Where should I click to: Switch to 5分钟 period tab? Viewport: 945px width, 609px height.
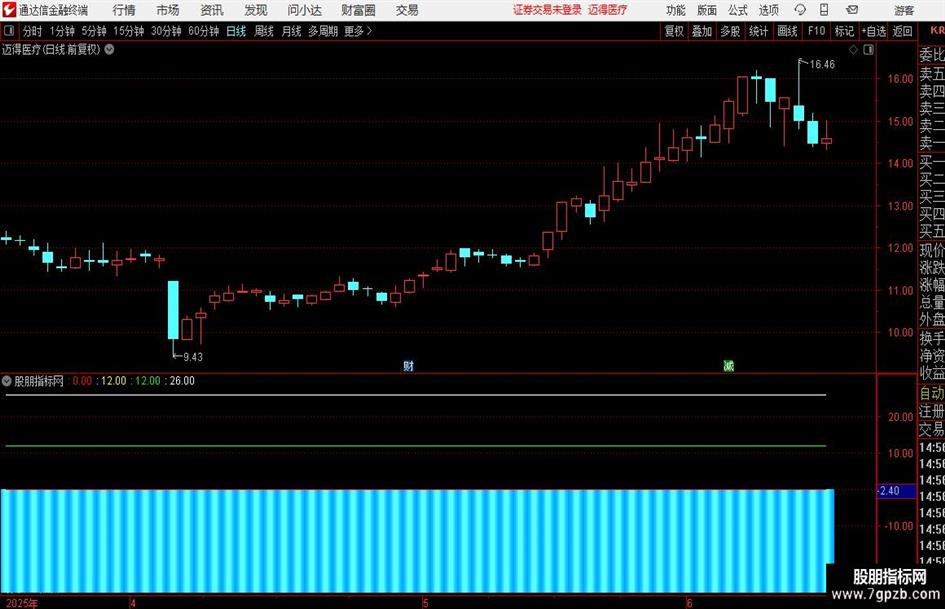click(x=94, y=31)
